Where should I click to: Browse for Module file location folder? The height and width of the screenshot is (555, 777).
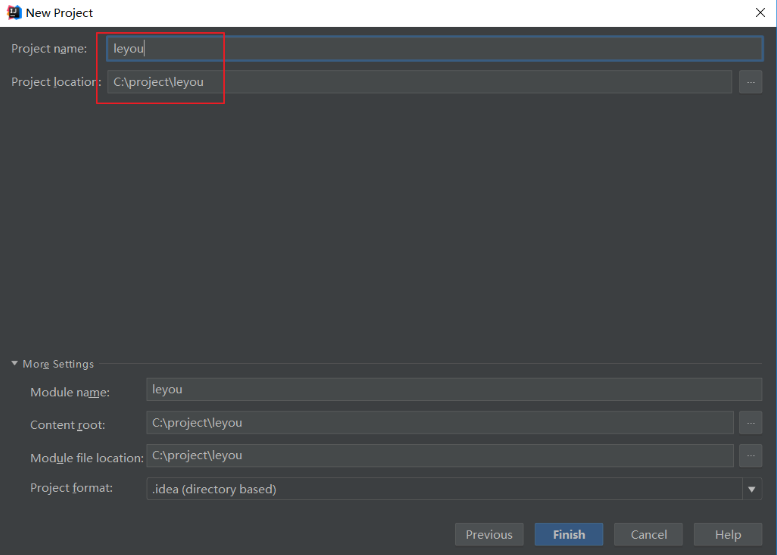click(x=750, y=455)
